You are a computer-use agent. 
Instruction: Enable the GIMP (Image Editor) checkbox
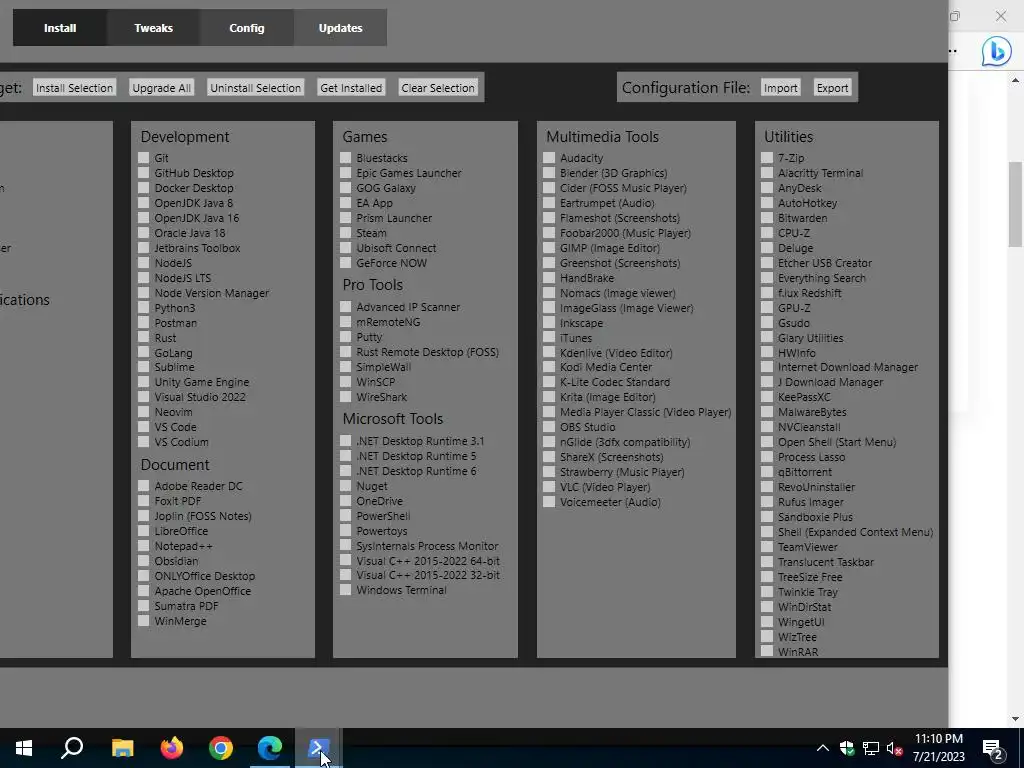tap(549, 248)
